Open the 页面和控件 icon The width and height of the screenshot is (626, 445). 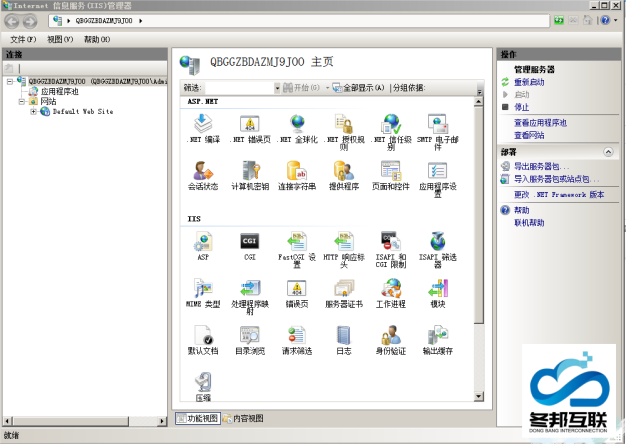click(391, 175)
